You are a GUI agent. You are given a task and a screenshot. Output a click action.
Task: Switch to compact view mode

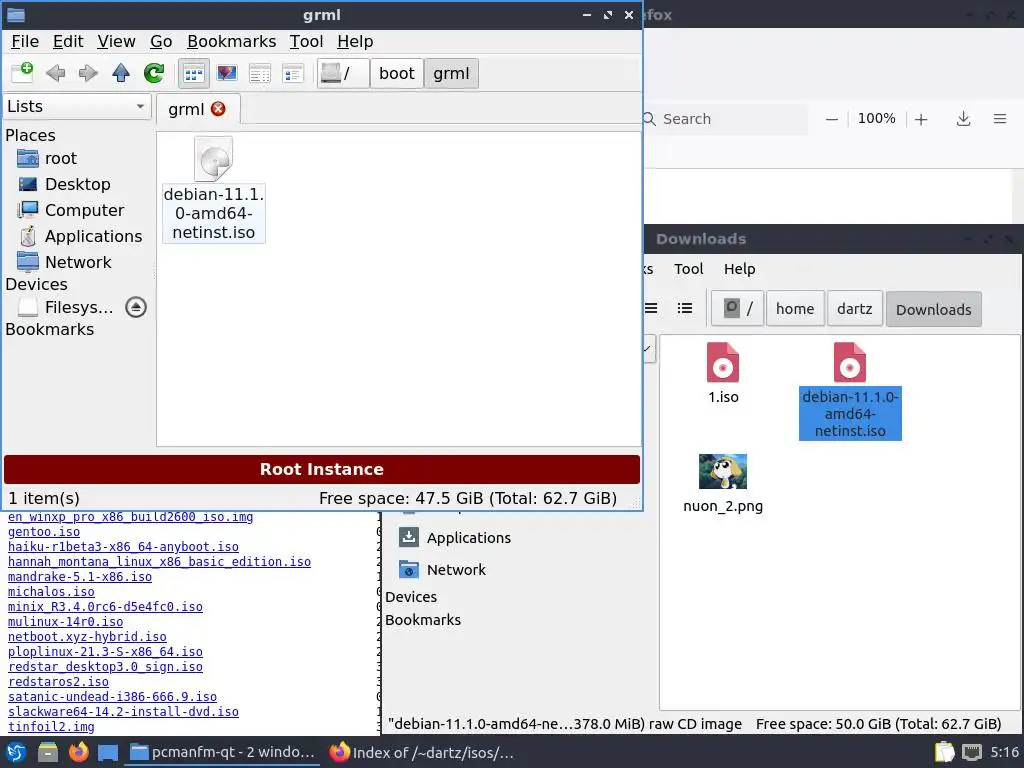260,73
